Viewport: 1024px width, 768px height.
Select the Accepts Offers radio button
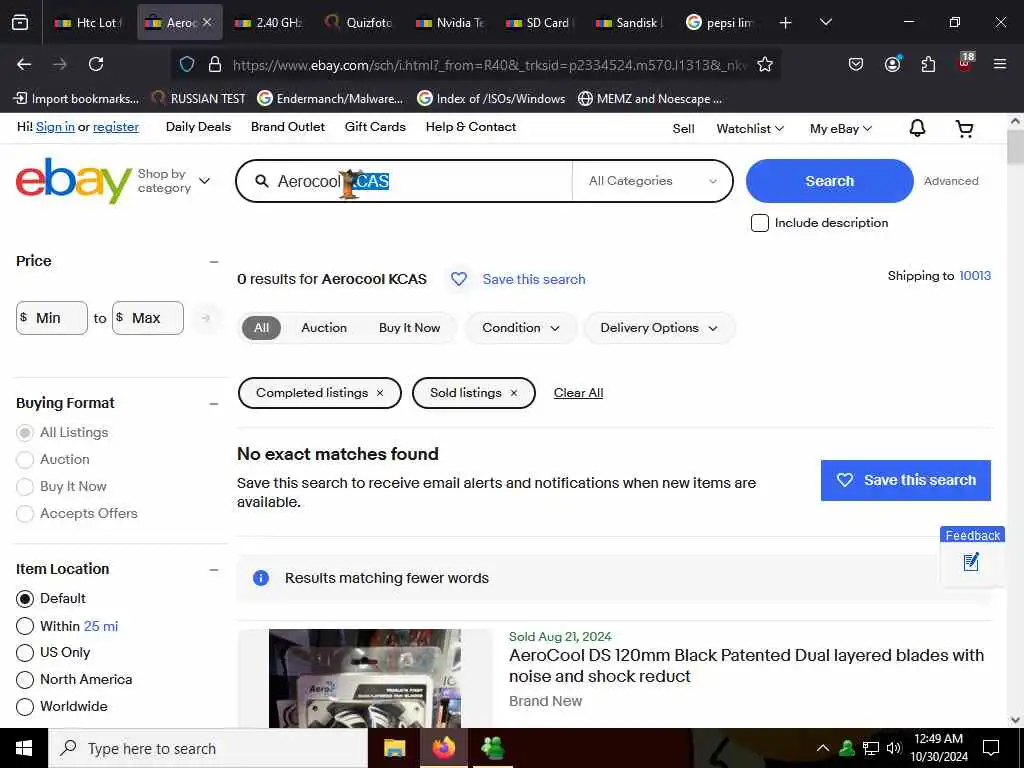[x=25, y=513]
